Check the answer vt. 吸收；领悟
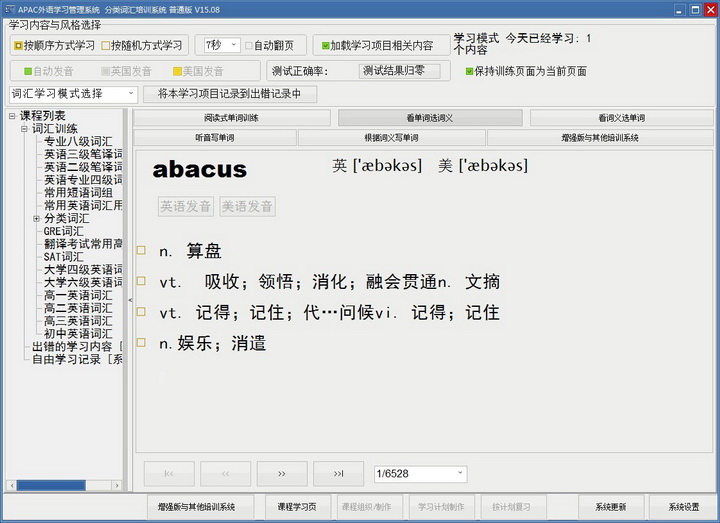Viewport: 720px width, 523px height. (141, 281)
